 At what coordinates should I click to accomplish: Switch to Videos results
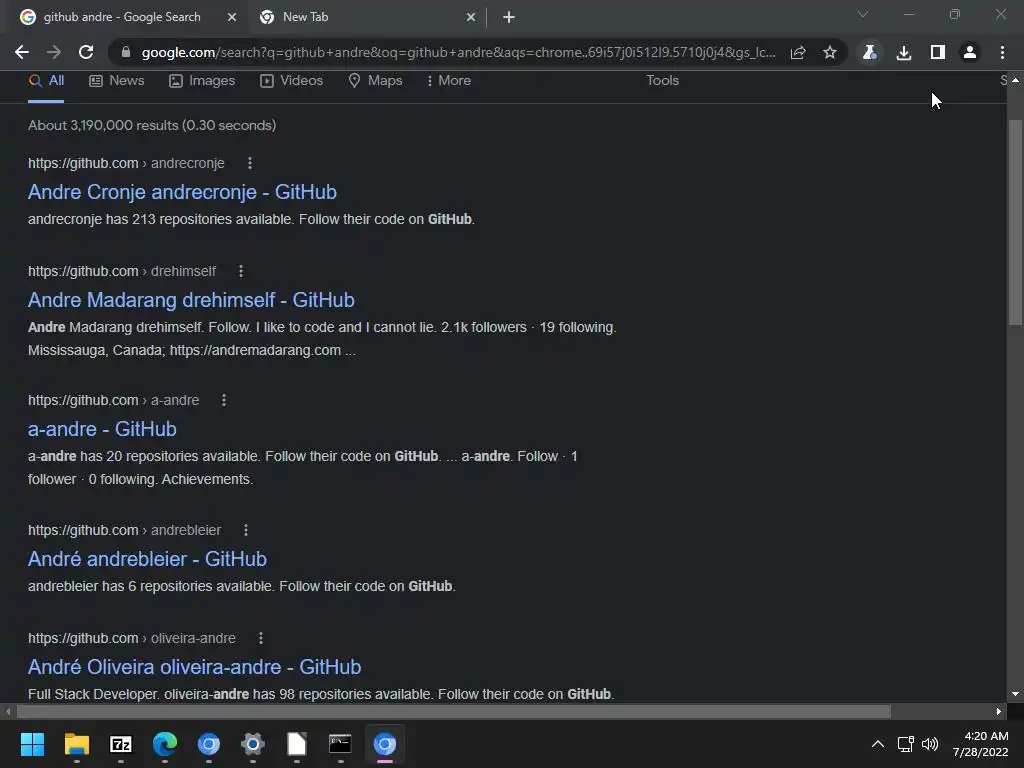coord(291,81)
